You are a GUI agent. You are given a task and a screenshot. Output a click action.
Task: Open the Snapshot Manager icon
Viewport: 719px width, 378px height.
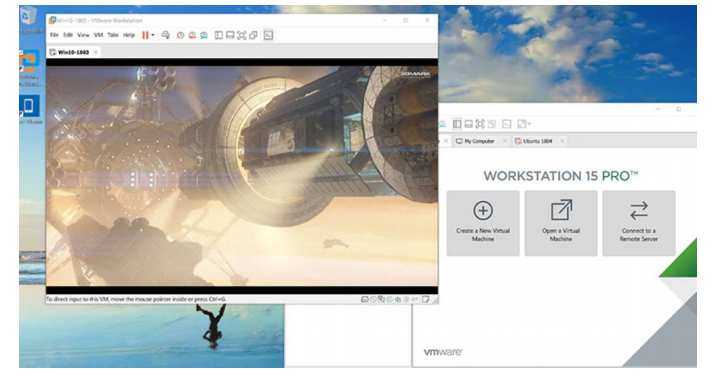click(x=204, y=35)
